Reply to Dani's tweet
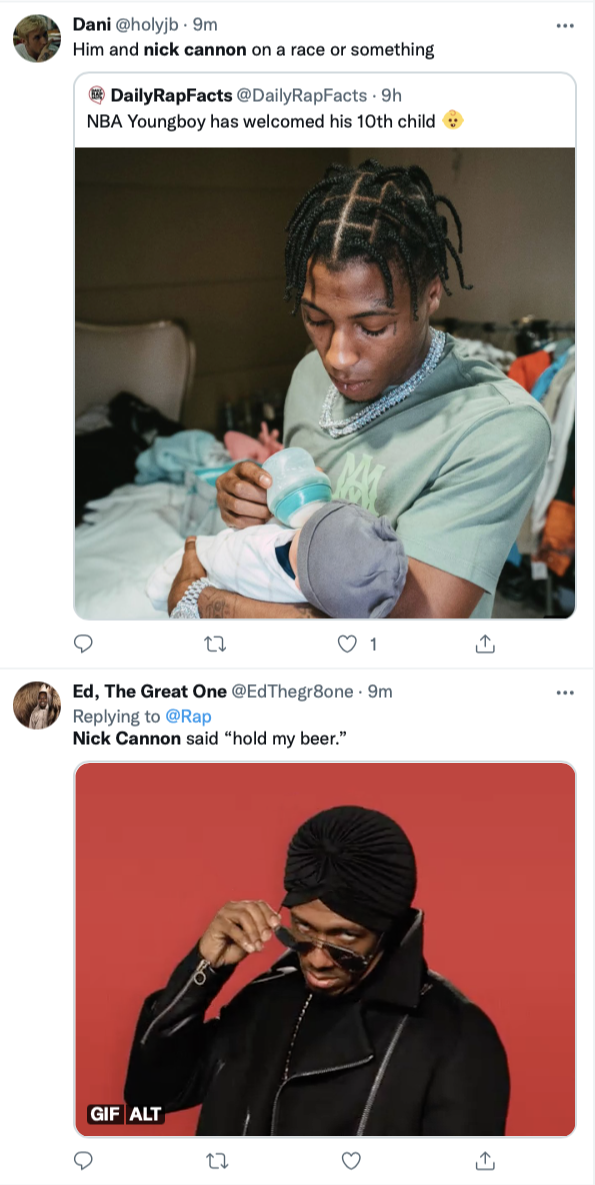This screenshot has height=1185, width=595. pos(83,645)
